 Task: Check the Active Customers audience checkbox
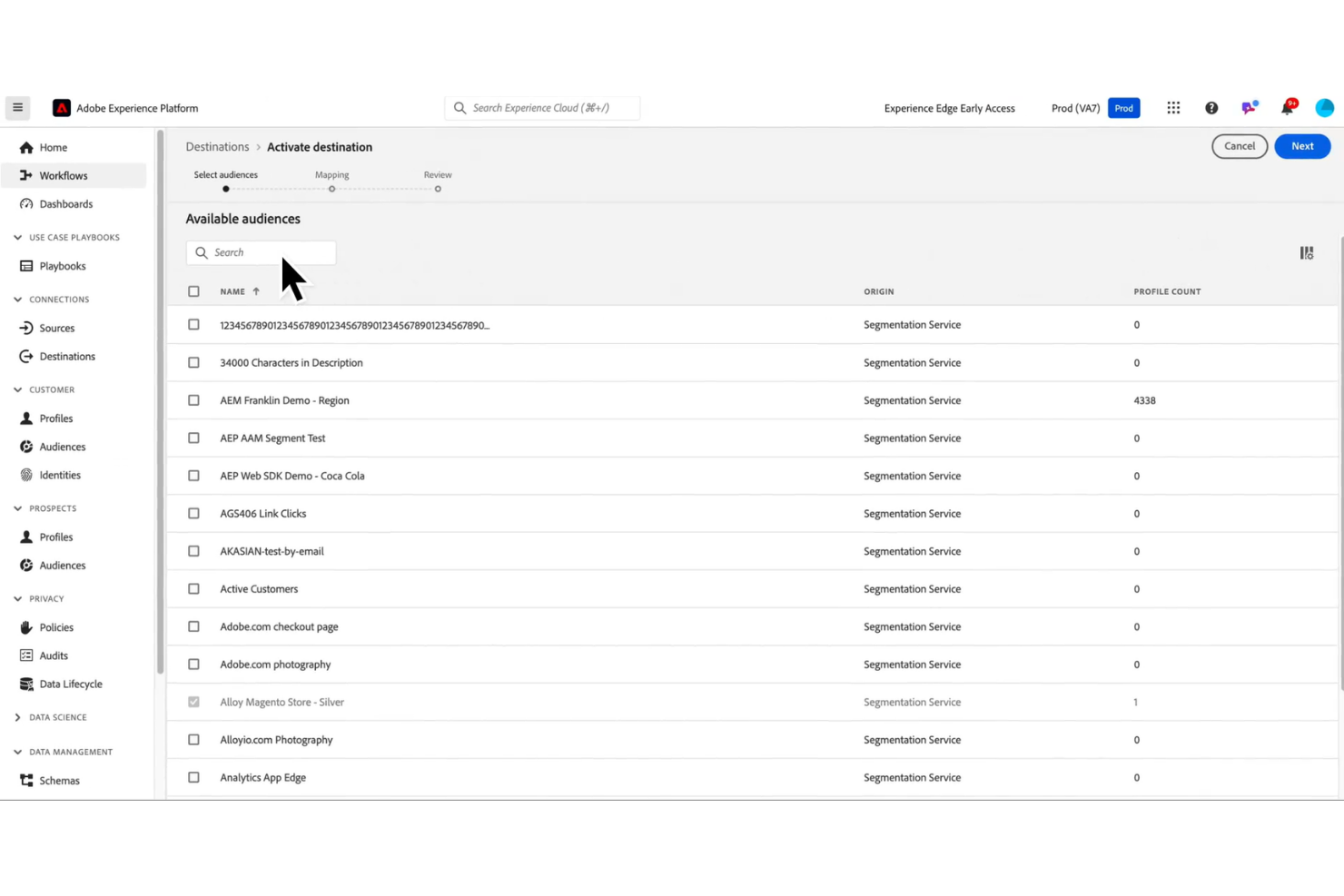[193, 588]
